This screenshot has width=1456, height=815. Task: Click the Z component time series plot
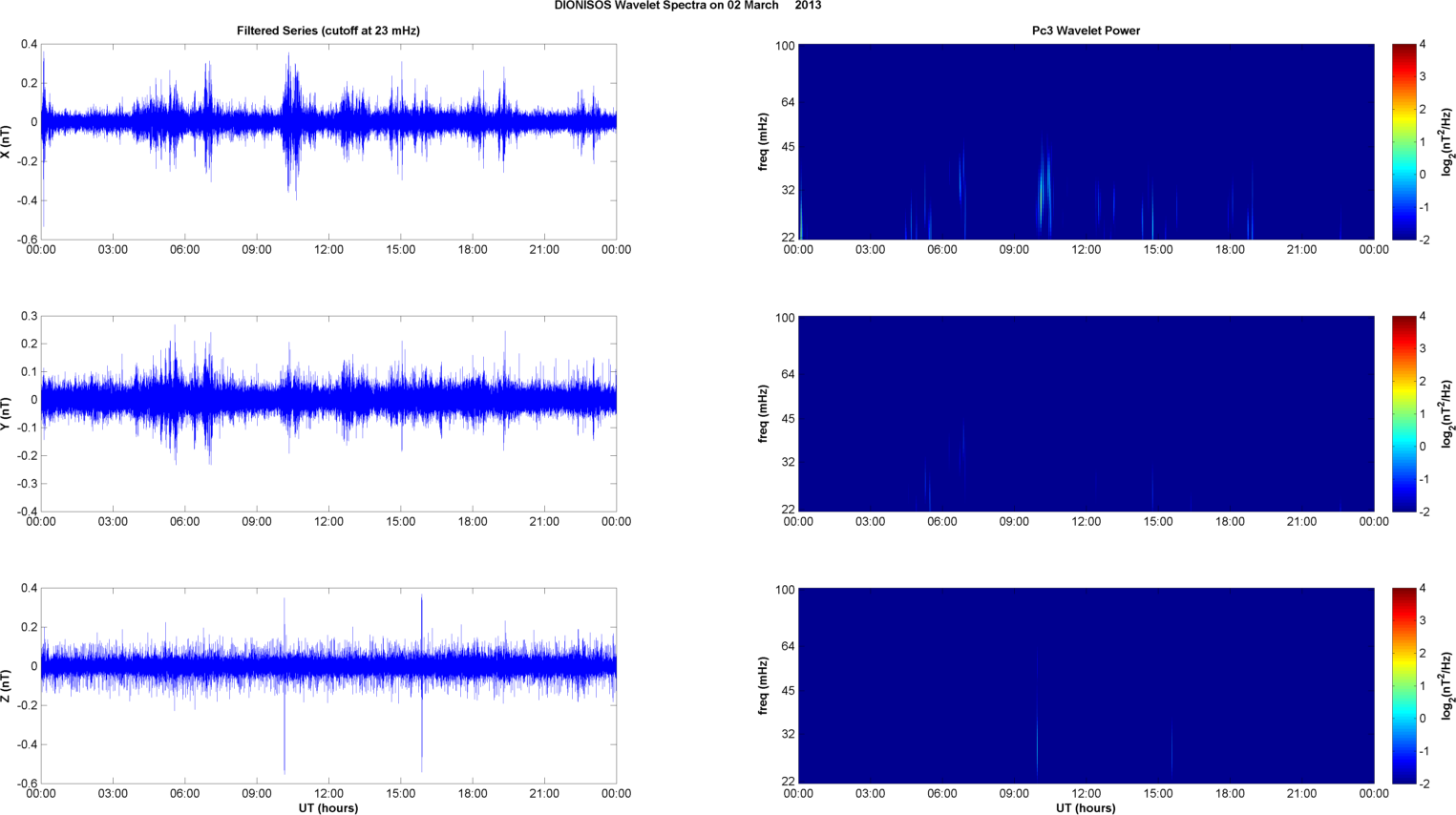tap(328, 686)
